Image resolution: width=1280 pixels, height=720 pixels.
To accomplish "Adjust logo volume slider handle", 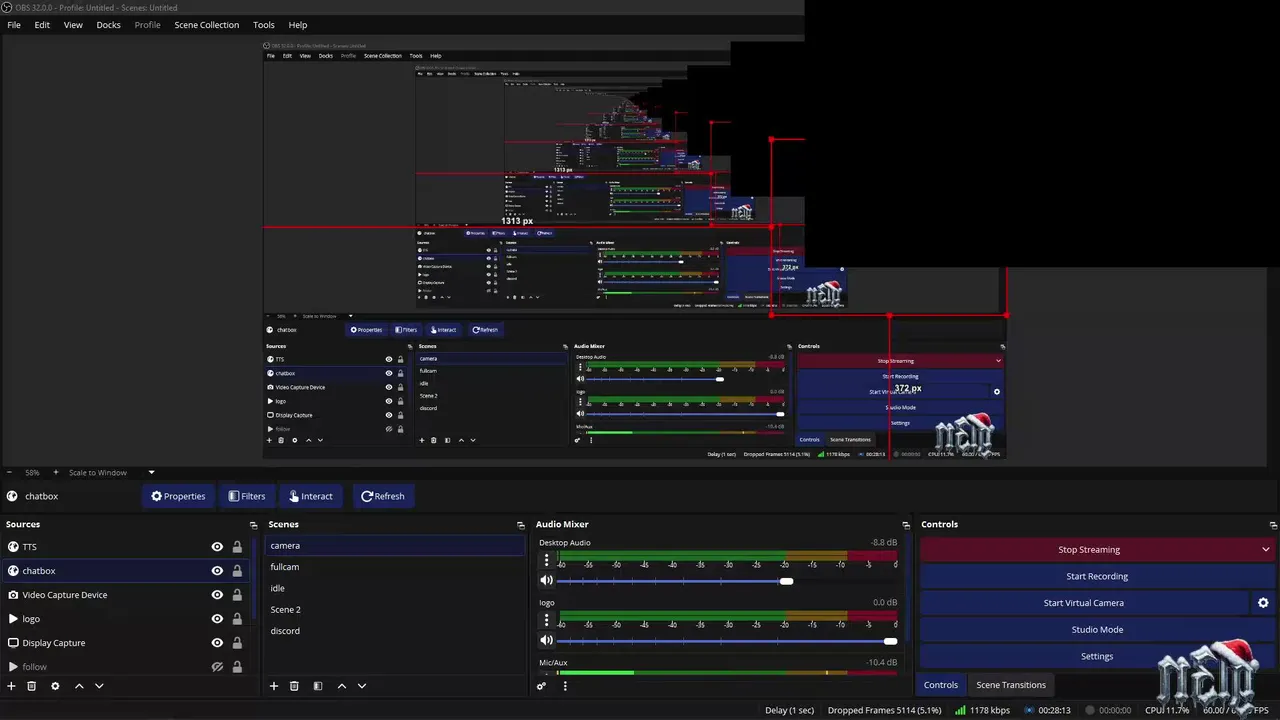I will (890, 641).
